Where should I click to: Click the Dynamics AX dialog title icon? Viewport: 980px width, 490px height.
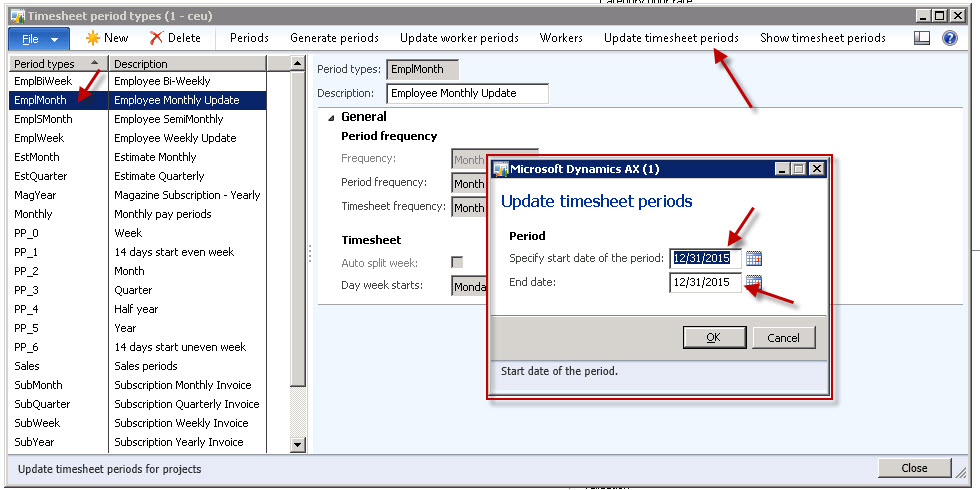coord(501,169)
